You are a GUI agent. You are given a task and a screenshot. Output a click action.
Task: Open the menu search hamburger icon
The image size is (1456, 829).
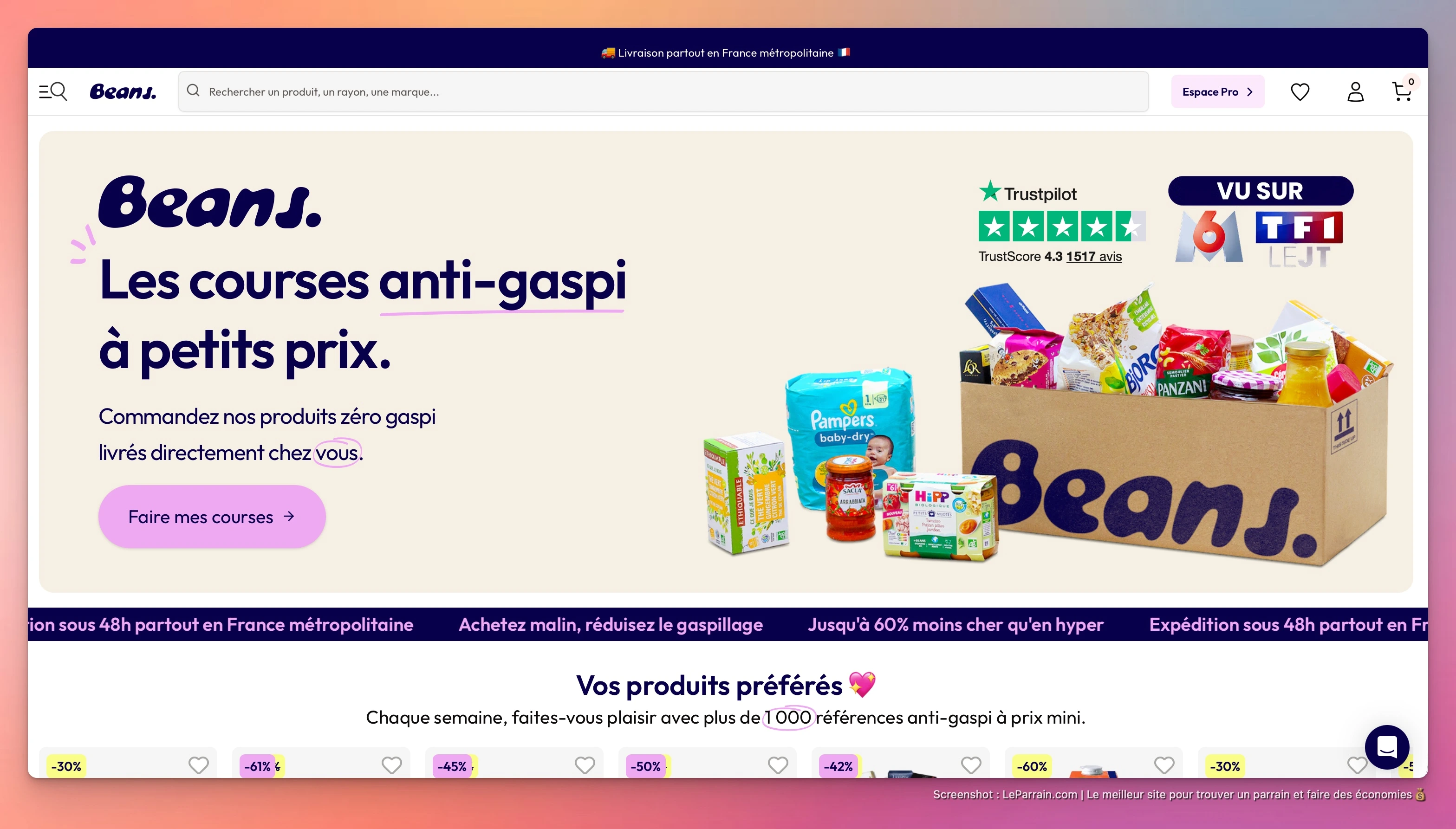53,91
